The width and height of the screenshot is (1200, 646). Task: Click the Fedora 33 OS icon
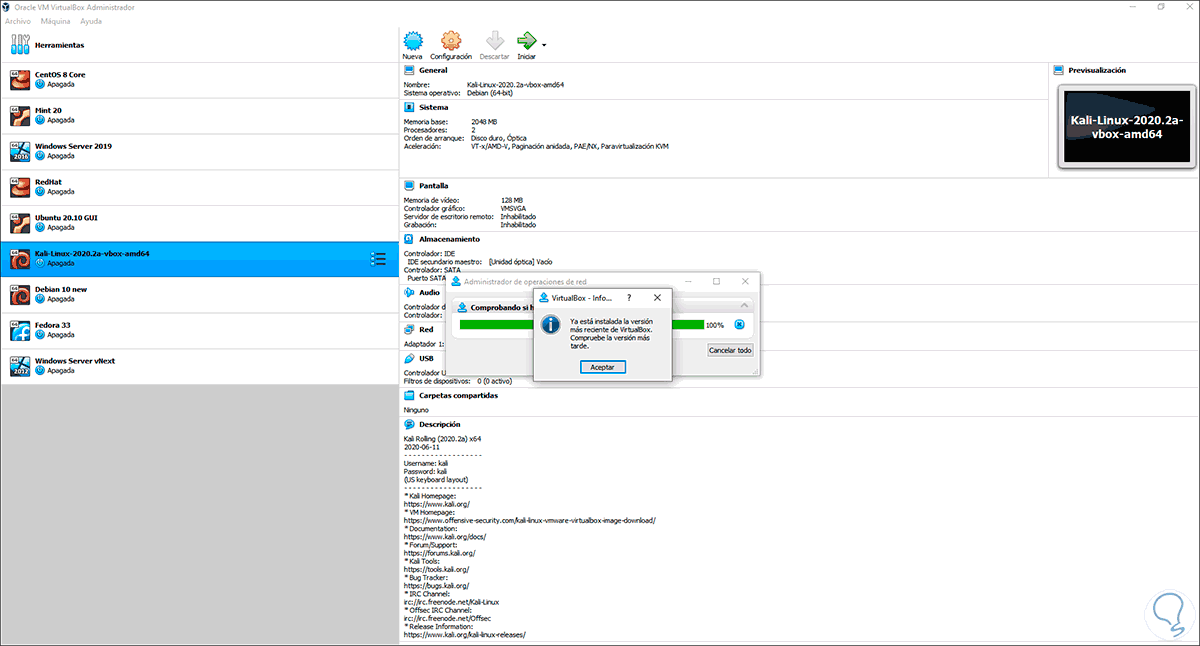tap(20, 331)
